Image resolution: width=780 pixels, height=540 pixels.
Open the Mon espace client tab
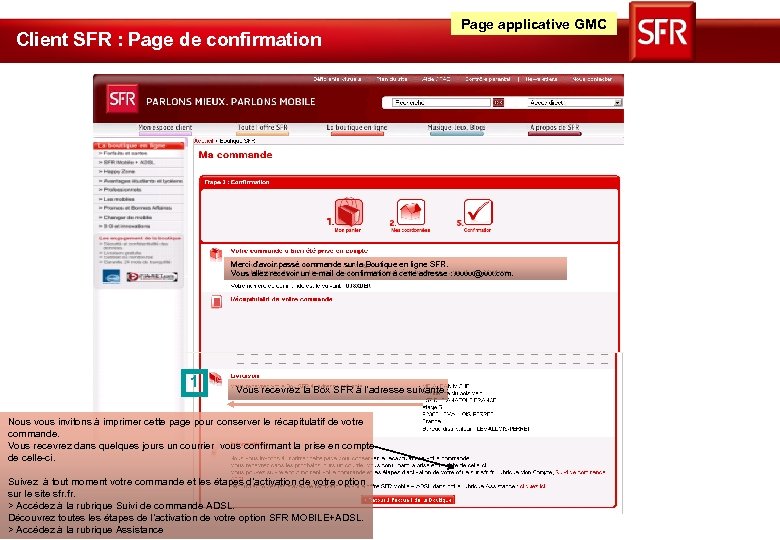[165, 128]
